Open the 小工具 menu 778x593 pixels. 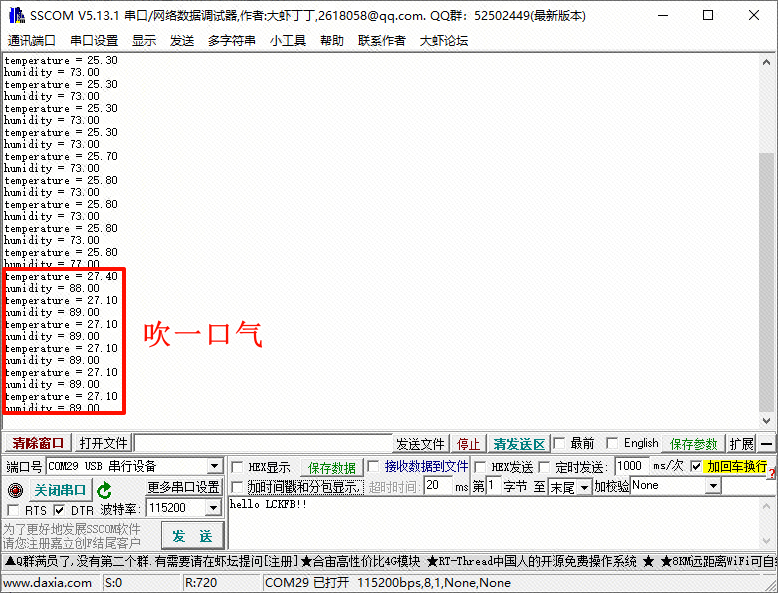click(x=287, y=40)
